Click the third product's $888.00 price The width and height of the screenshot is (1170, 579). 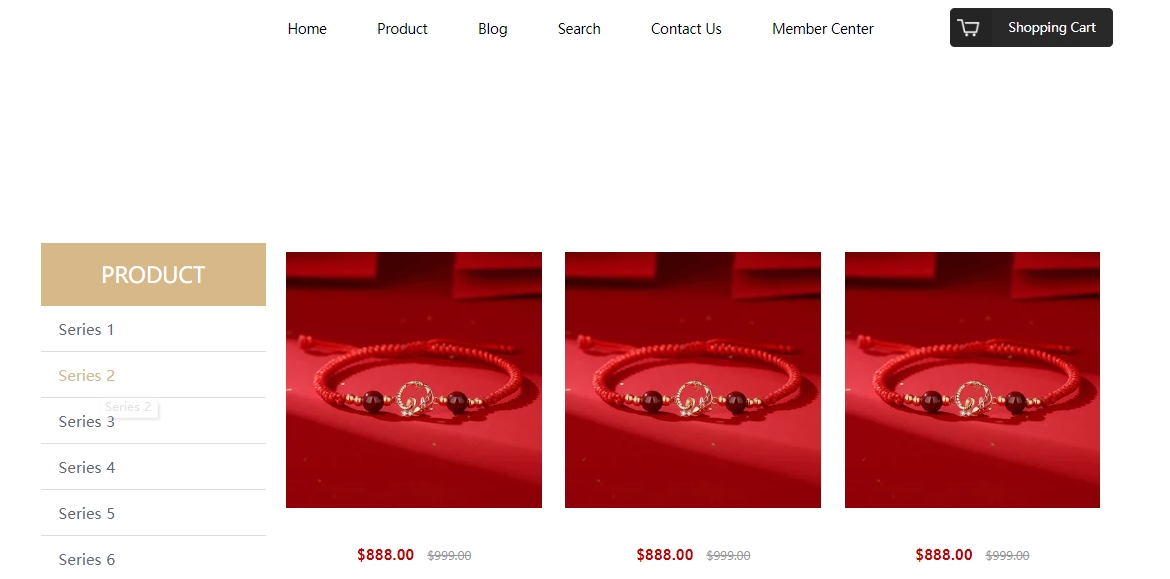[944, 554]
